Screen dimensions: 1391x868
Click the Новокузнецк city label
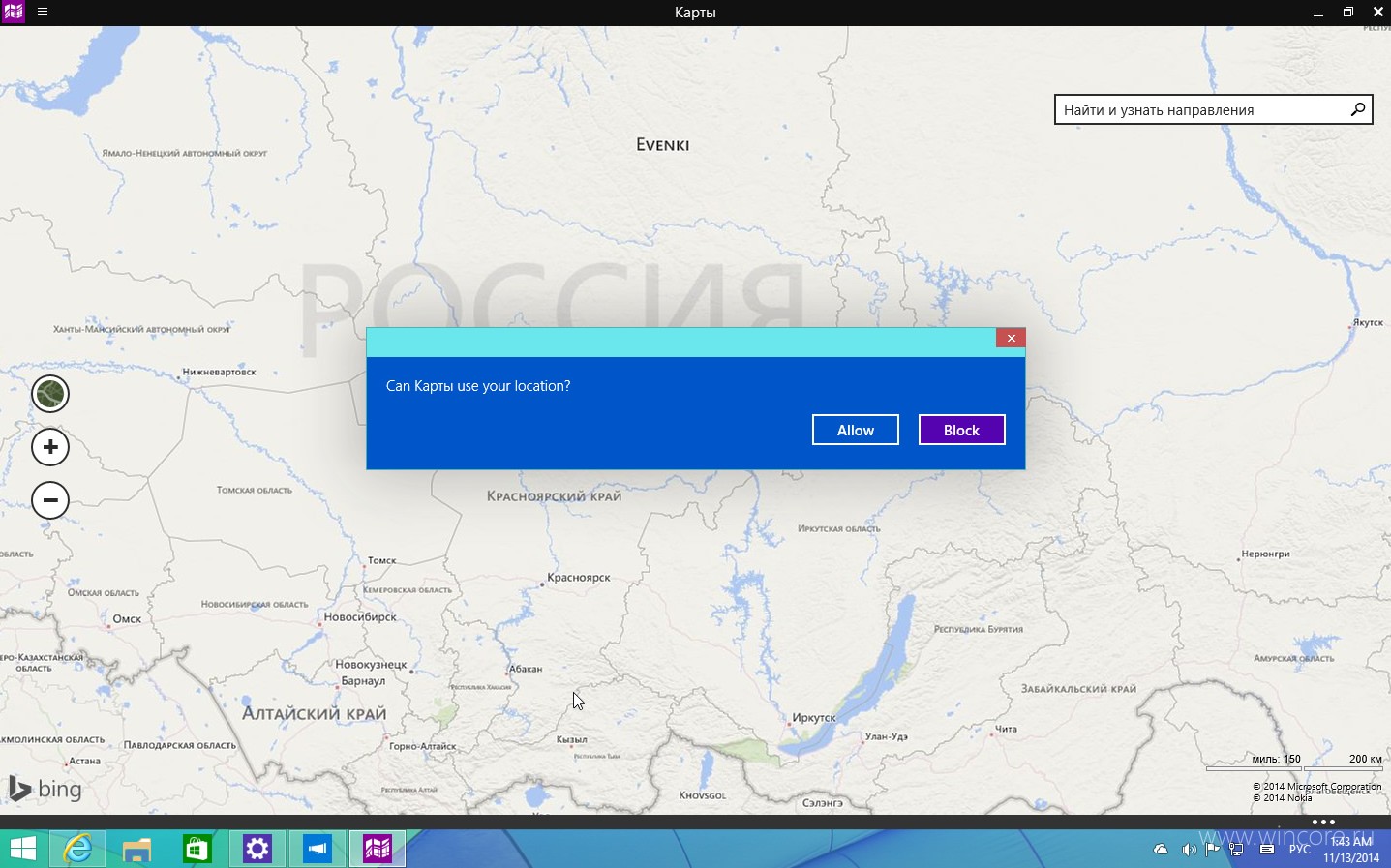[x=371, y=665]
